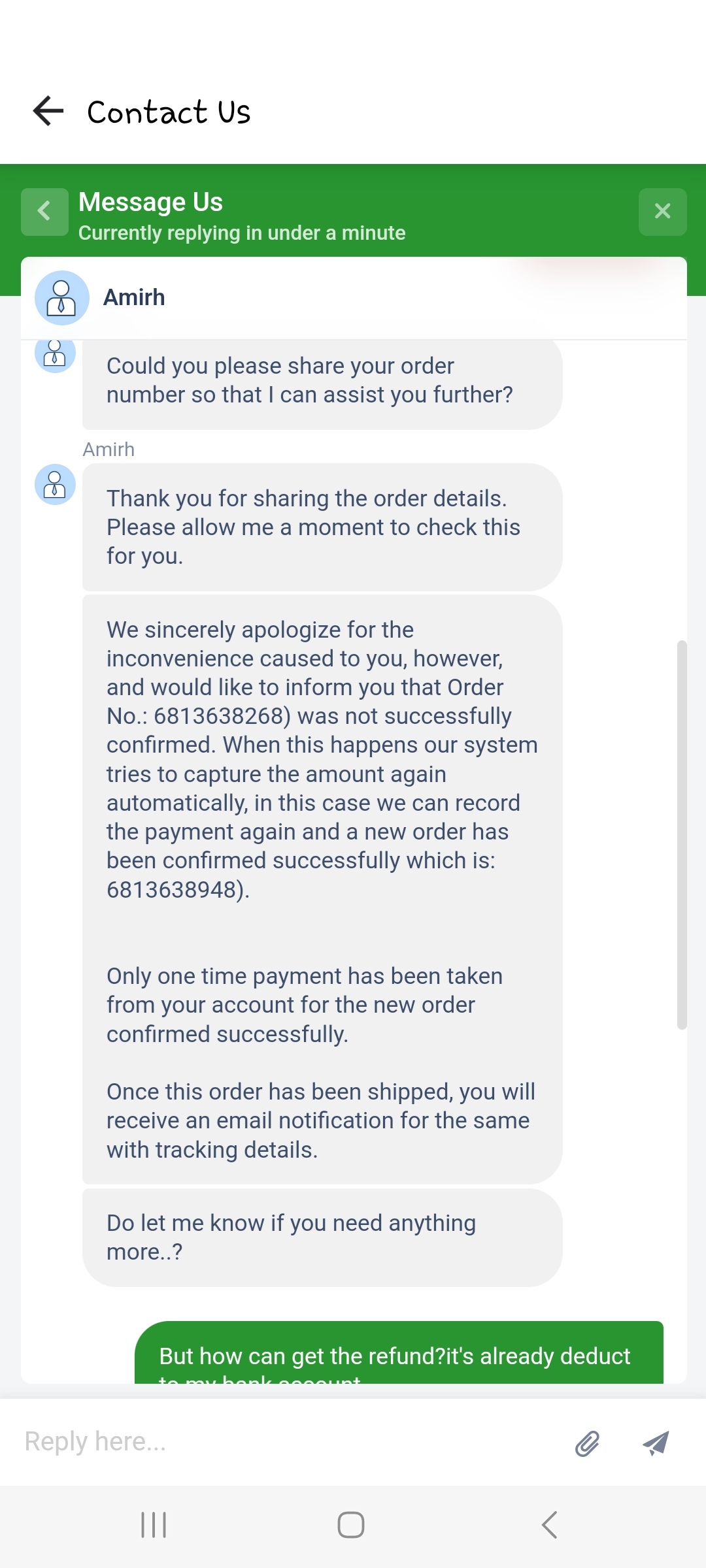Close the Message Us chat panel
Image resolution: width=706 pixels, height=1568 pixels.
pyautogui.click(x=662, y=212)
